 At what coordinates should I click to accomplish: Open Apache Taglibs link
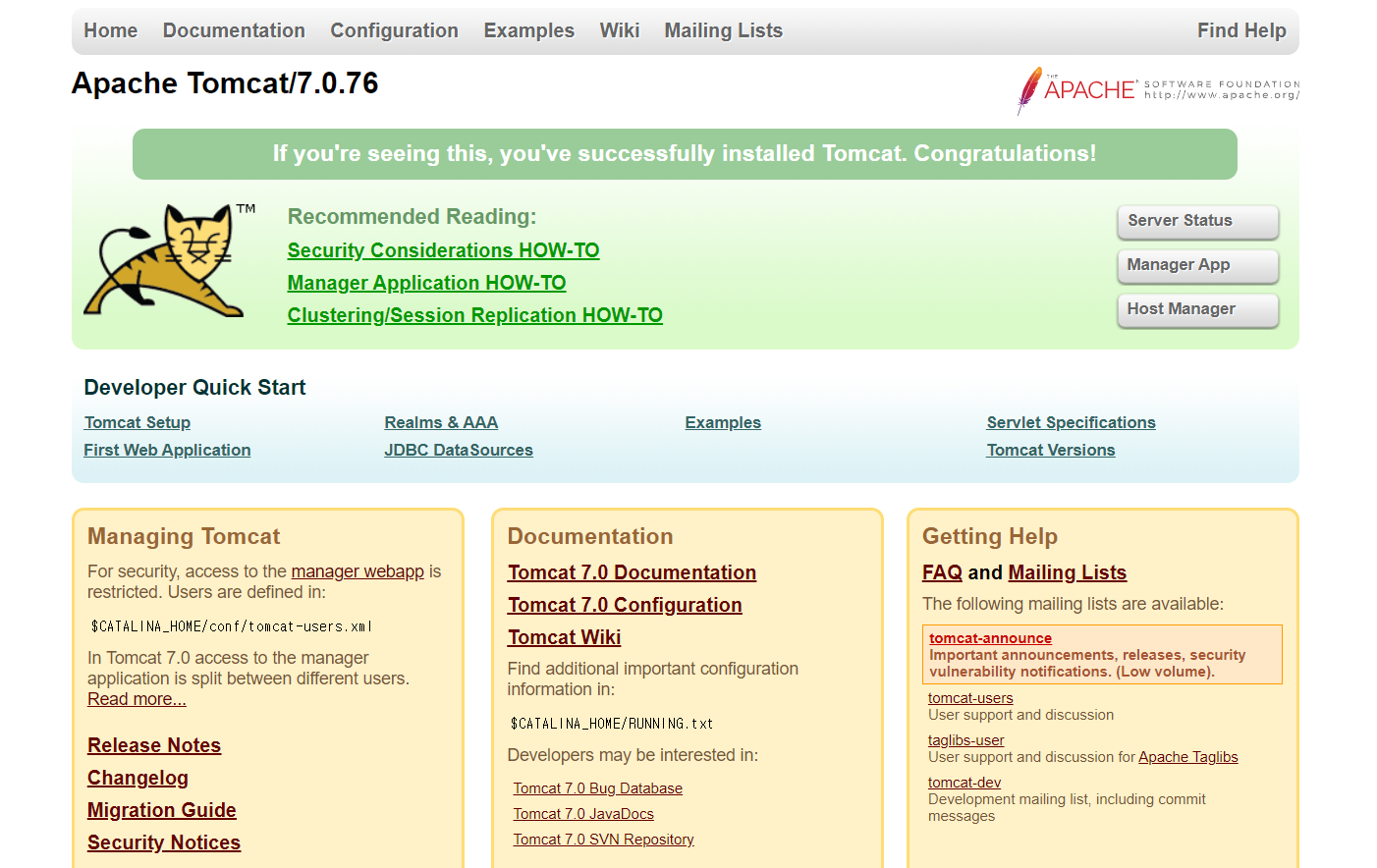pos(1187,757)
